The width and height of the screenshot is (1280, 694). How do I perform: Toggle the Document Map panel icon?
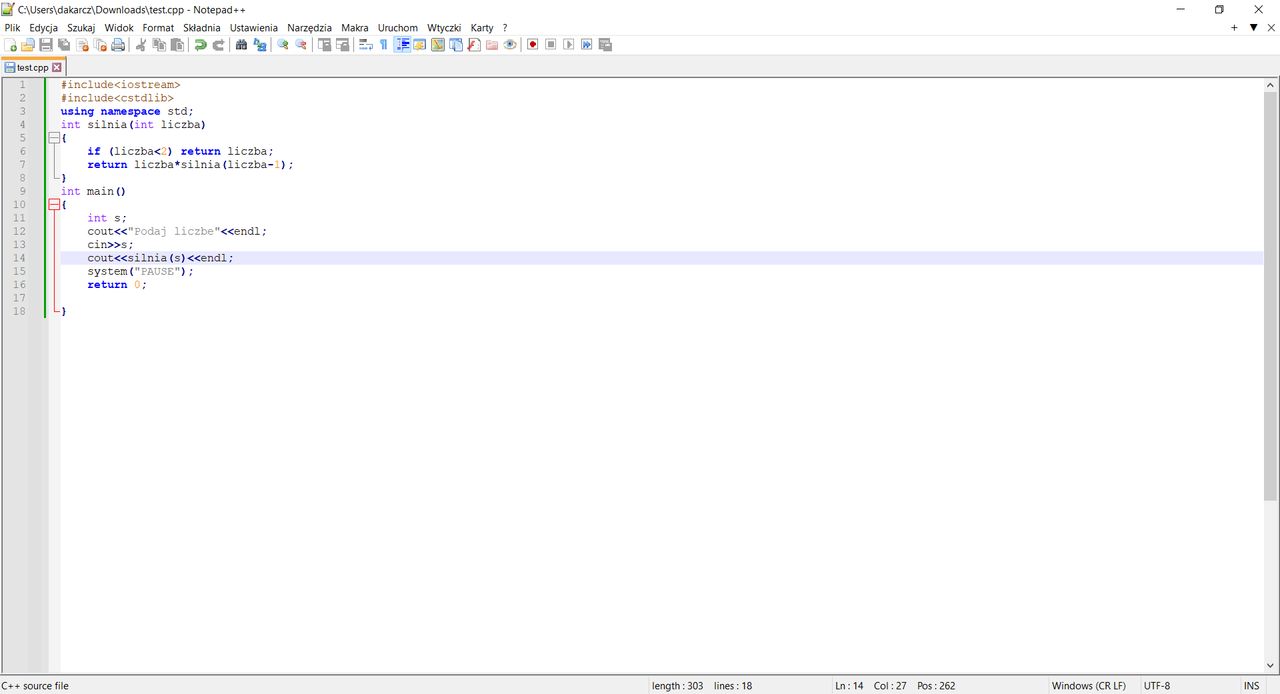pos(437,45)
